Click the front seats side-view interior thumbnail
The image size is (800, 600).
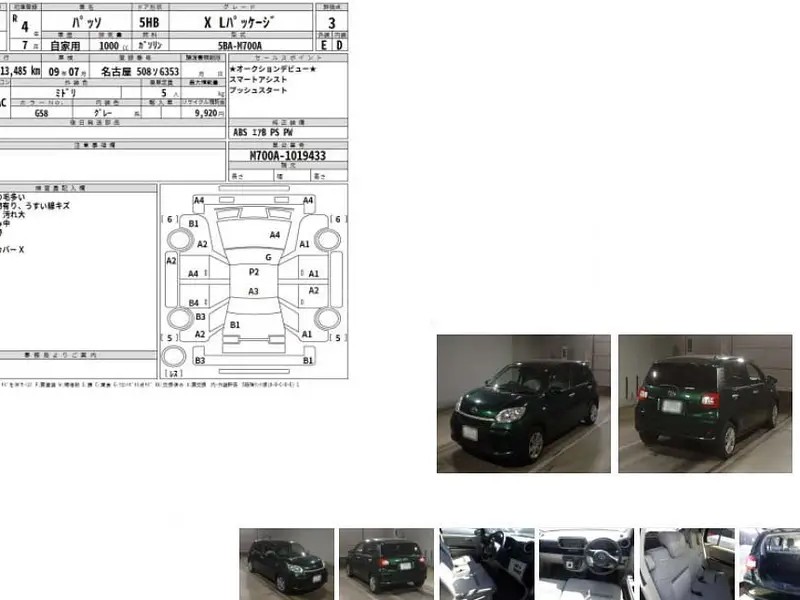486,563
